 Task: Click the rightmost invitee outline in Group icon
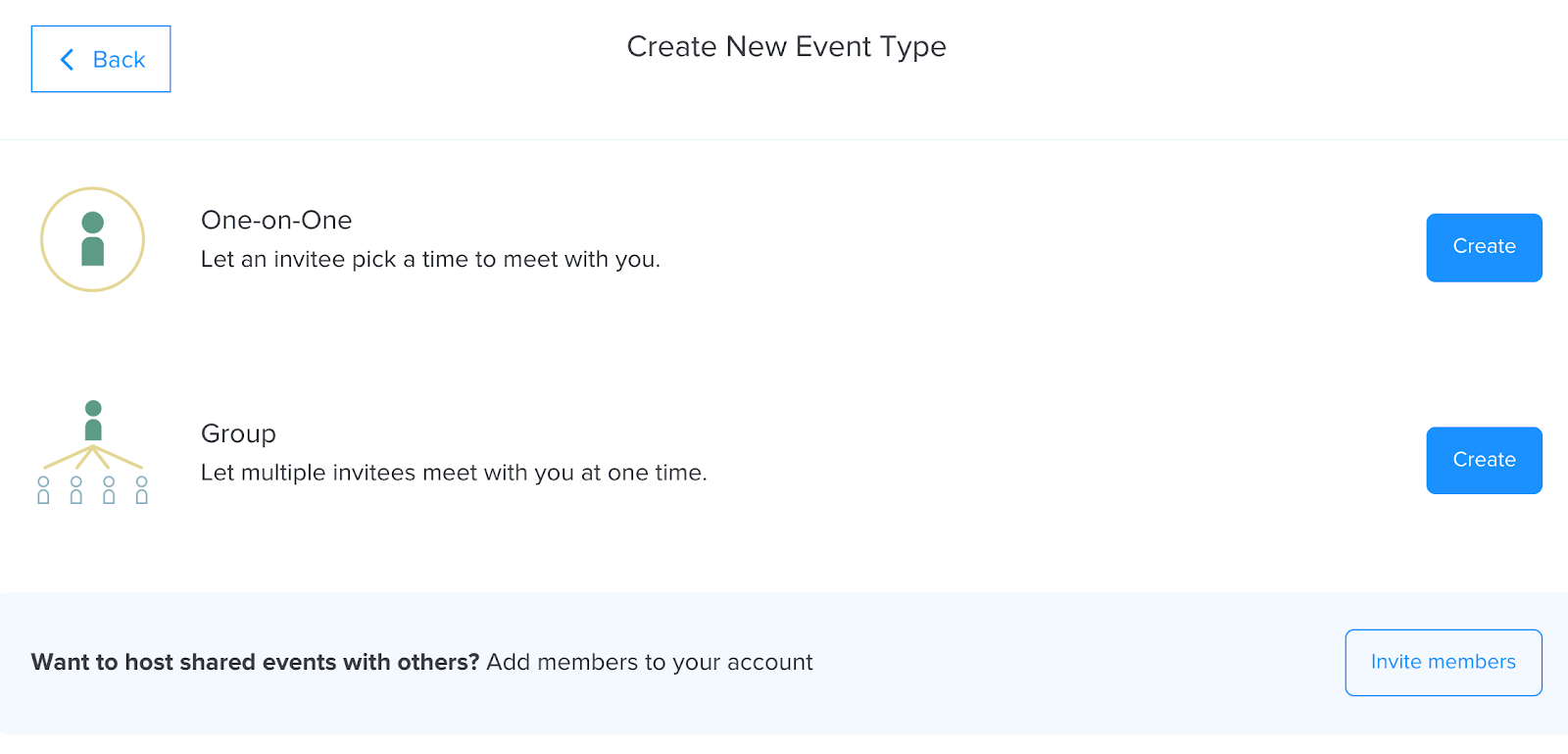(142, 490)
